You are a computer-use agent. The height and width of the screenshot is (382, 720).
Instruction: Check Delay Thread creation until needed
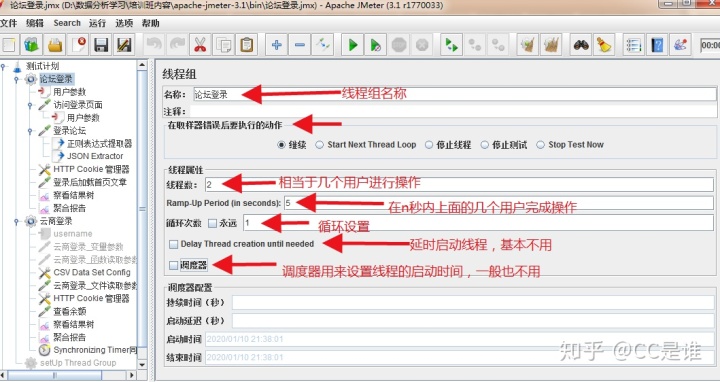[173, 244]
